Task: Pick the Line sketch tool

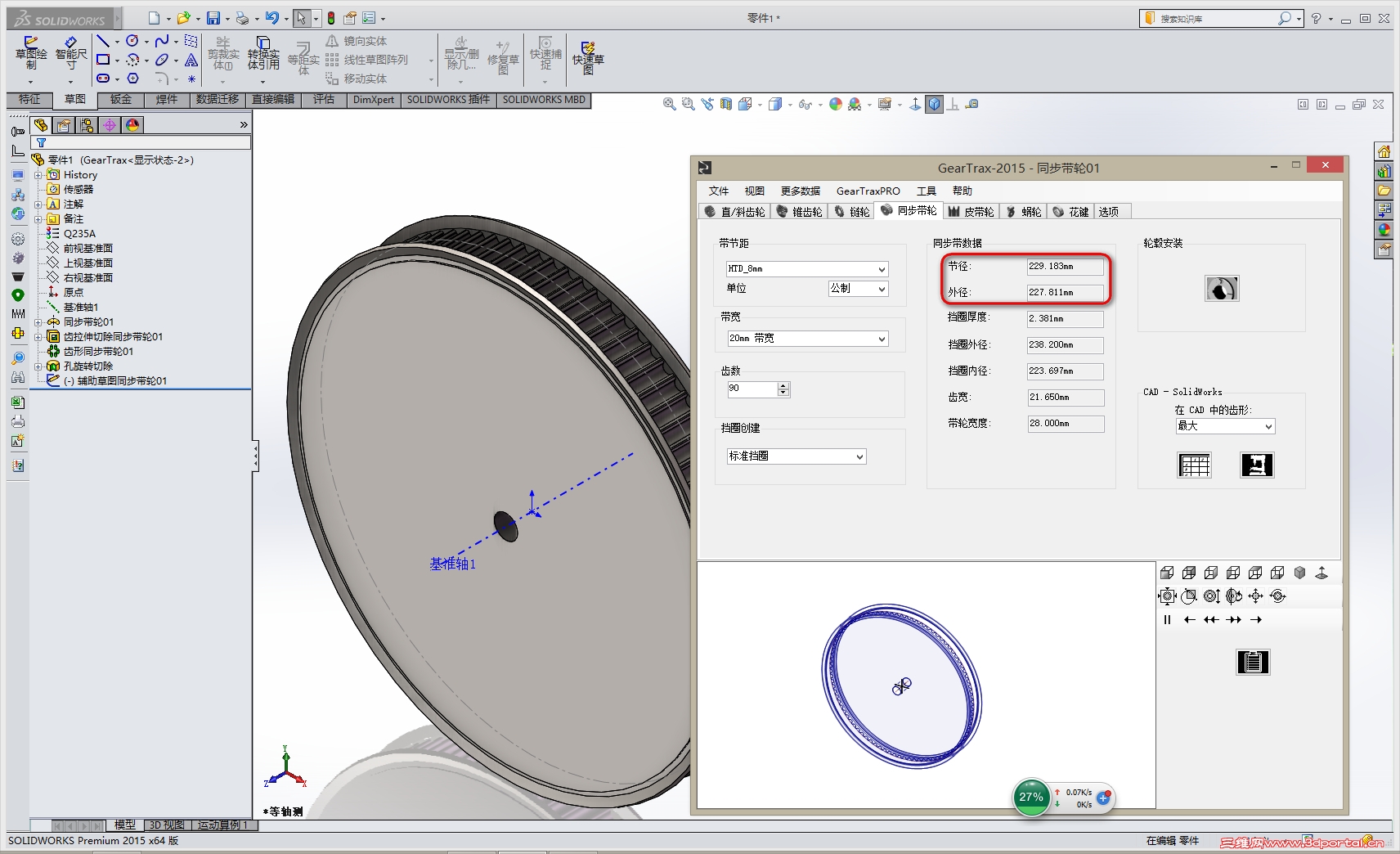Action: 103,41
